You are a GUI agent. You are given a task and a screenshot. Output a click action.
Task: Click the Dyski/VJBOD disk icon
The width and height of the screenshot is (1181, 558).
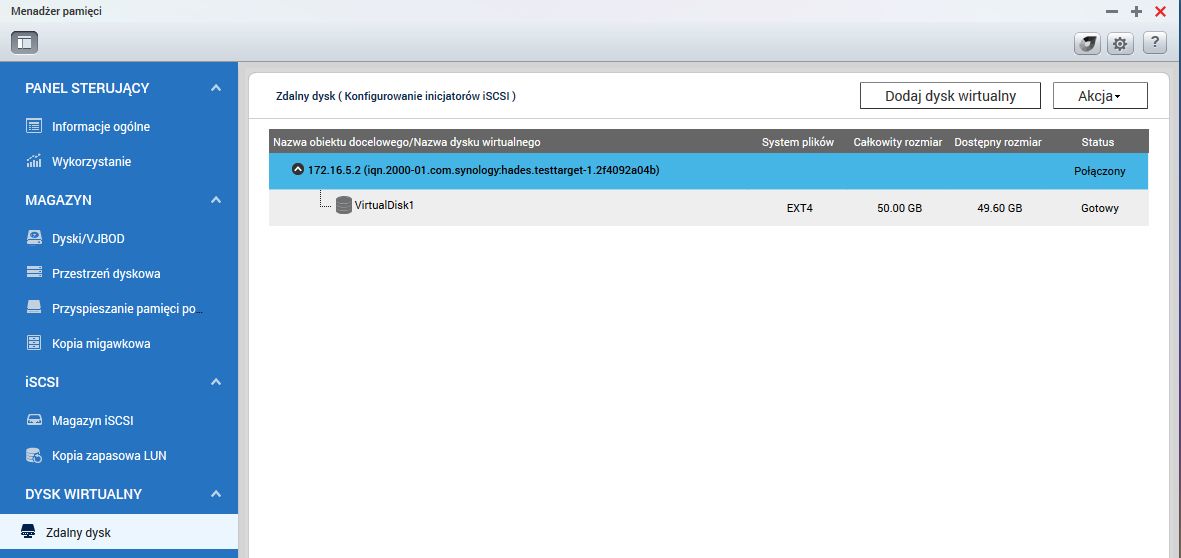[34, 238]
